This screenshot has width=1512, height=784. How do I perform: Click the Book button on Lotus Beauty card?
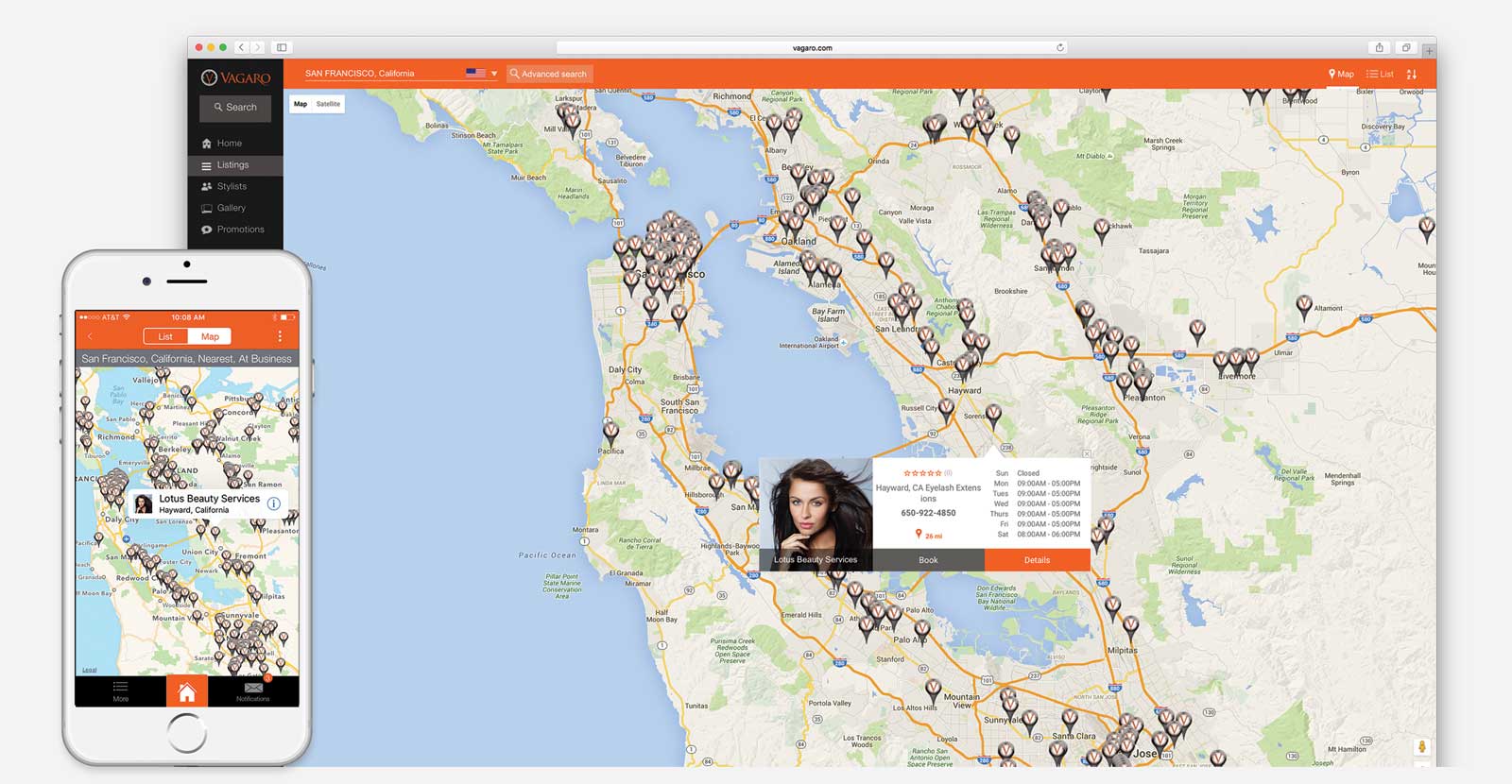click(928, 560)
